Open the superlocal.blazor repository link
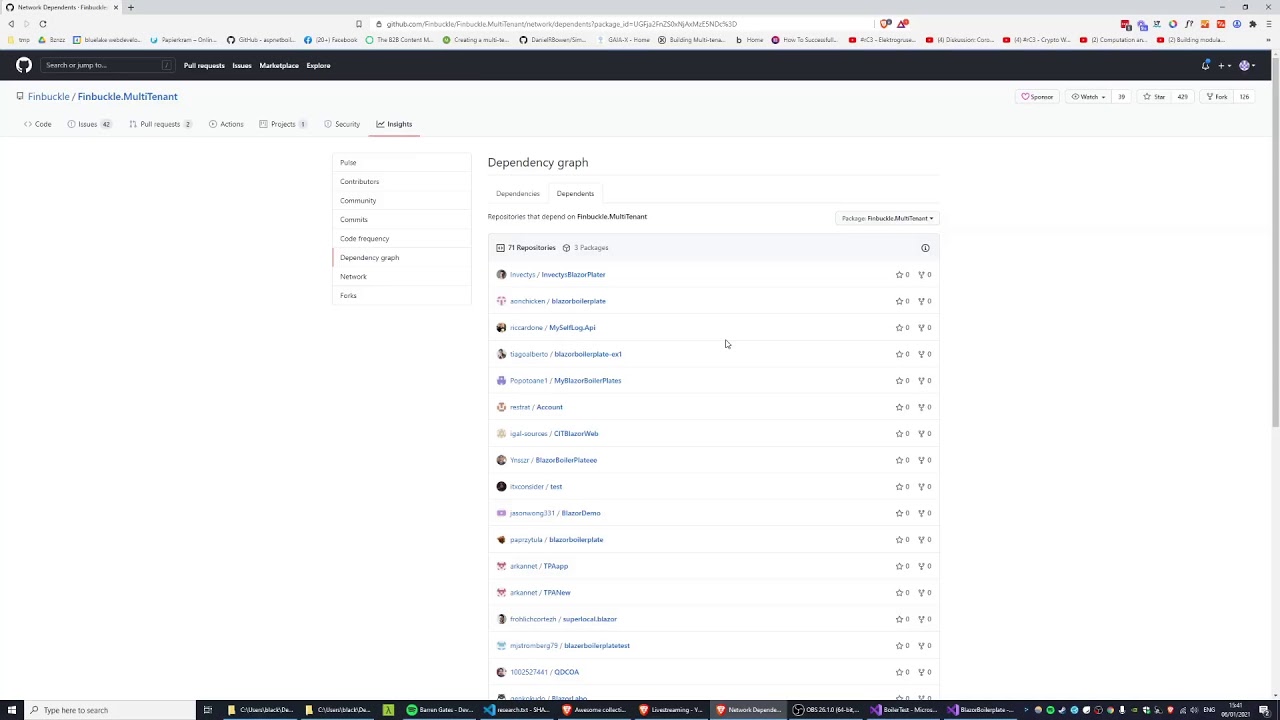Screen dimensions: 1280x720 [x=590, y=619]
